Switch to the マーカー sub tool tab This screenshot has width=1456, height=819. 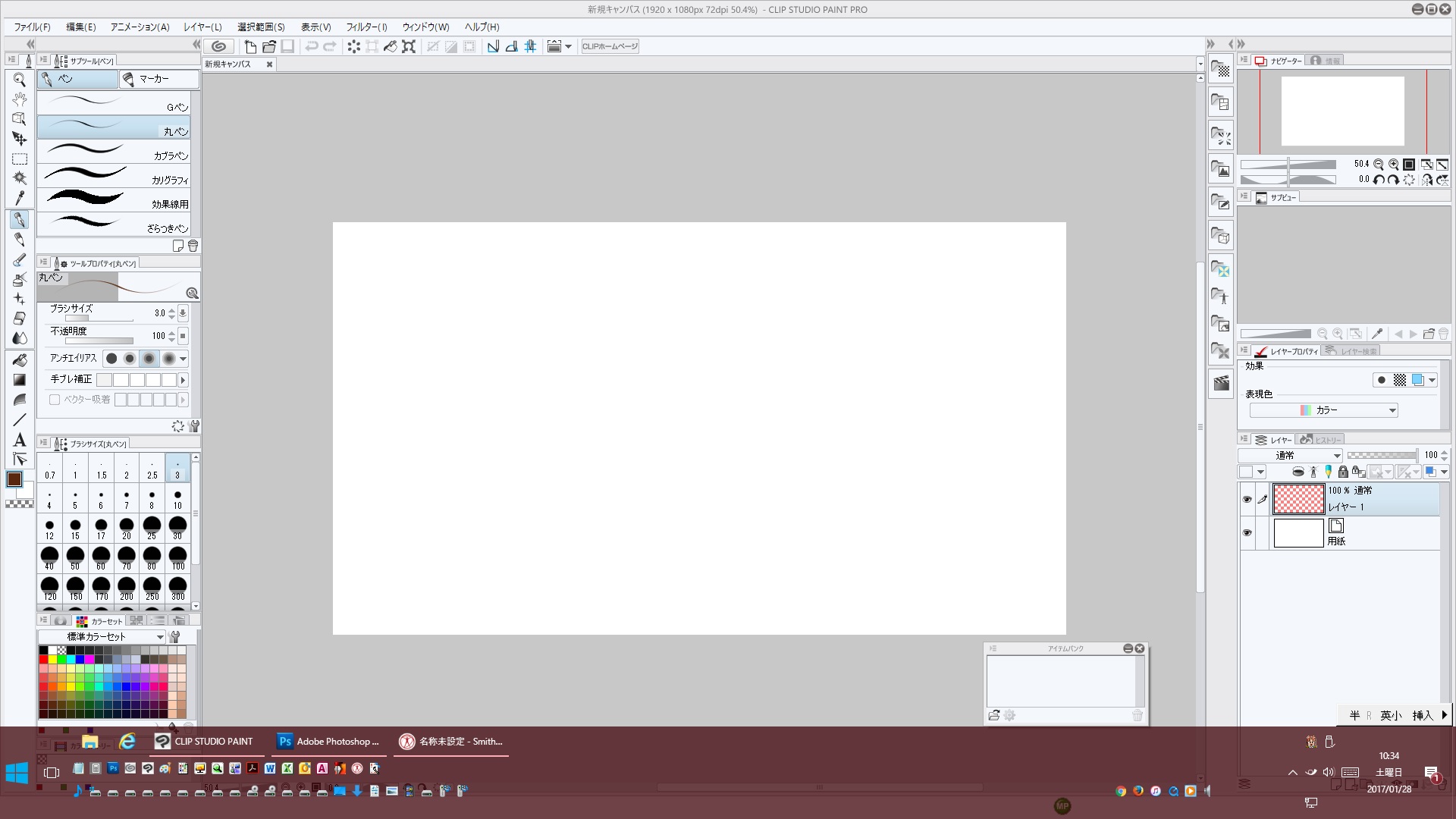point(158,79)
